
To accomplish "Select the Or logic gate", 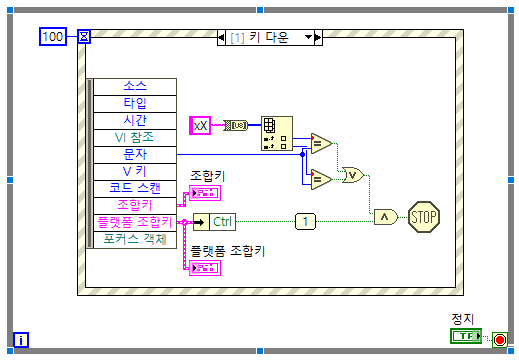I will (x=353, y=175).
